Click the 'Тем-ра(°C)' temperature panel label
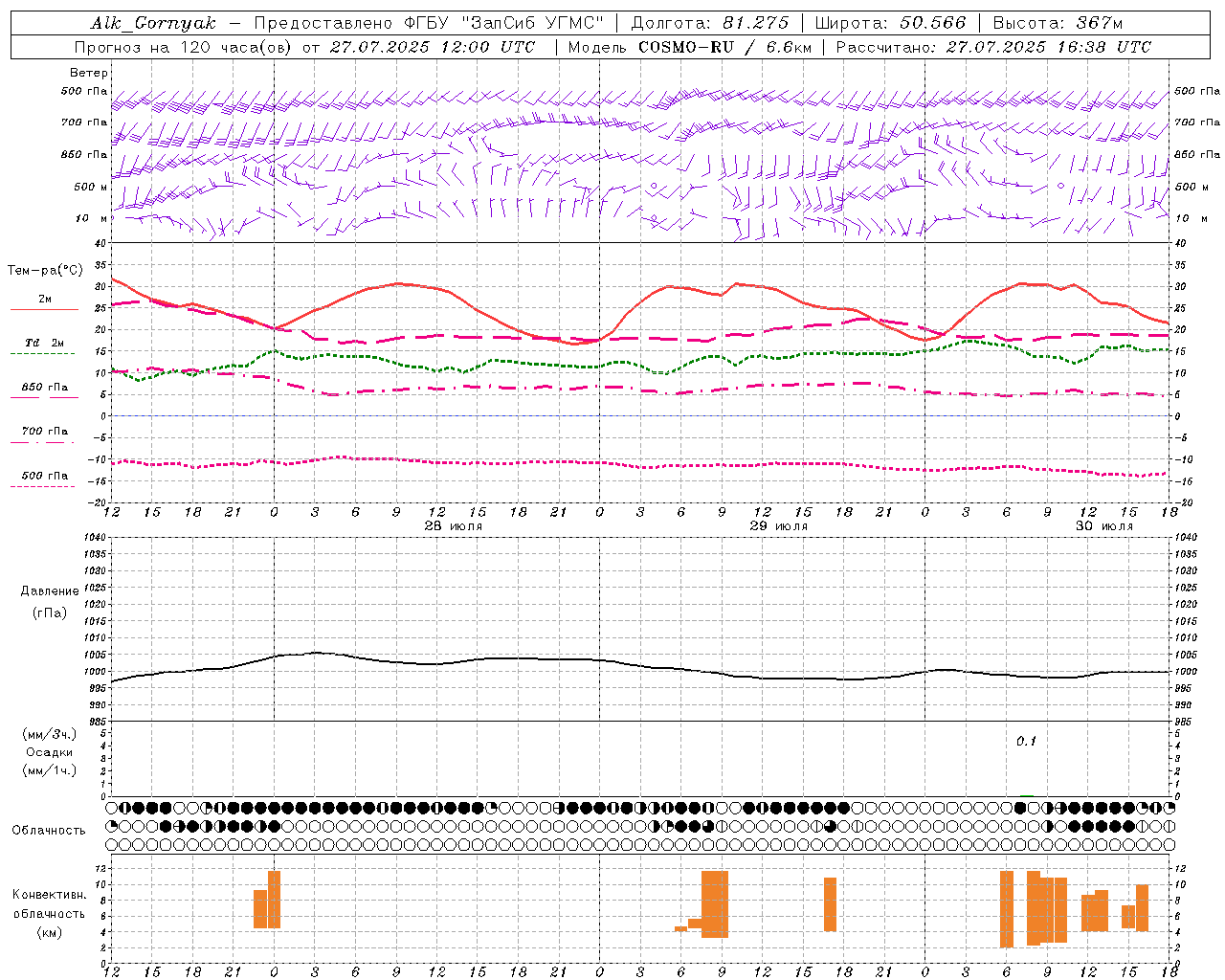The height and width of the screenshot is (980, 1225). click(x=45, y=271)
